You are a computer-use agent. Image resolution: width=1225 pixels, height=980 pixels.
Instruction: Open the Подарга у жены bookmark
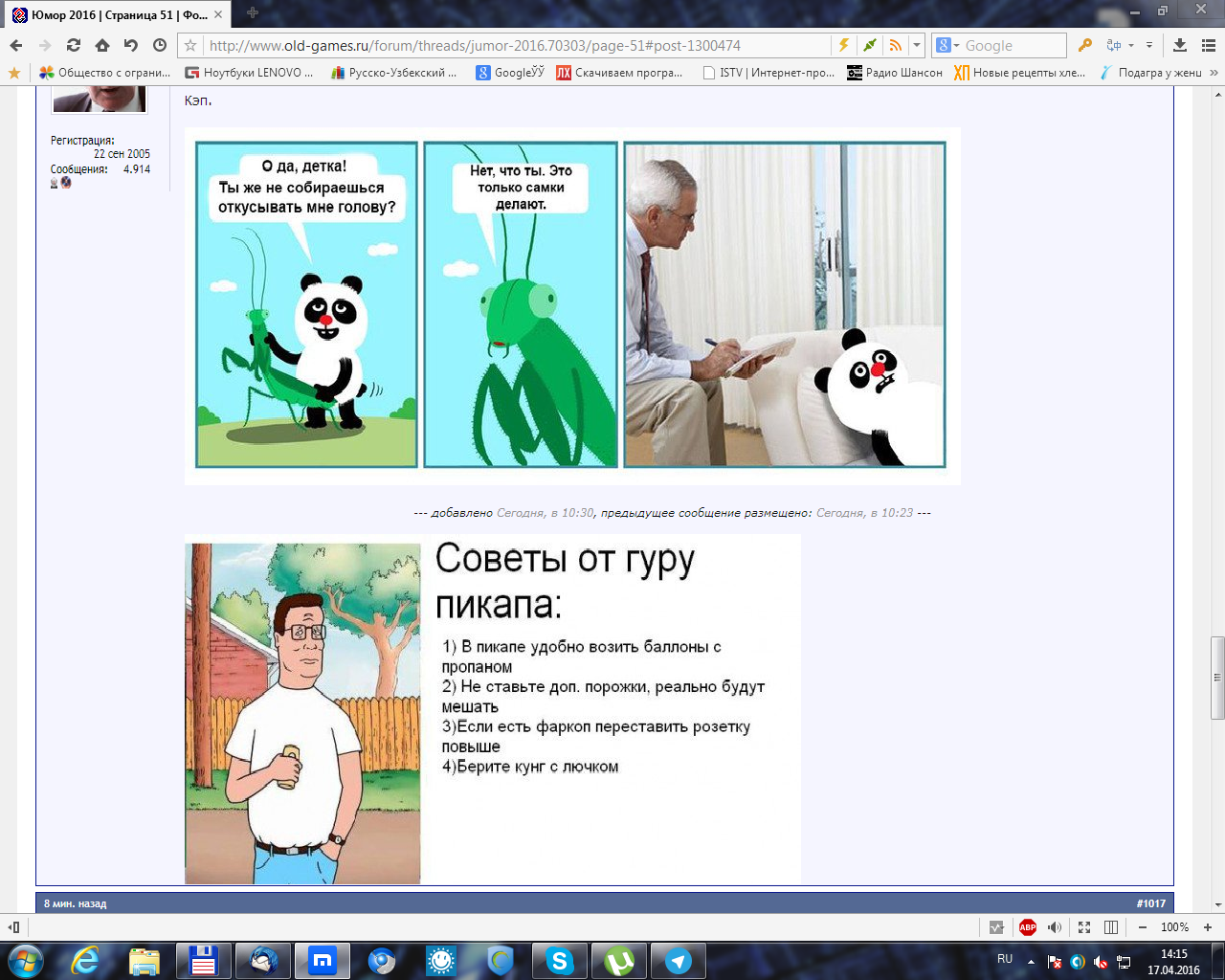click(x=1150, y=73)
